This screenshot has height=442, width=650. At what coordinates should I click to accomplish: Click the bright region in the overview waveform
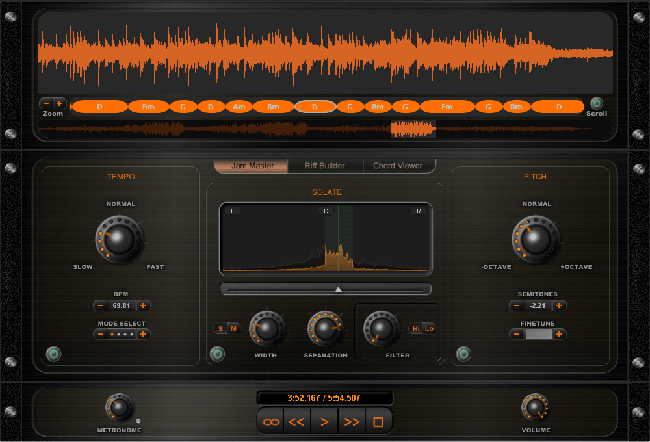point(413,129)
